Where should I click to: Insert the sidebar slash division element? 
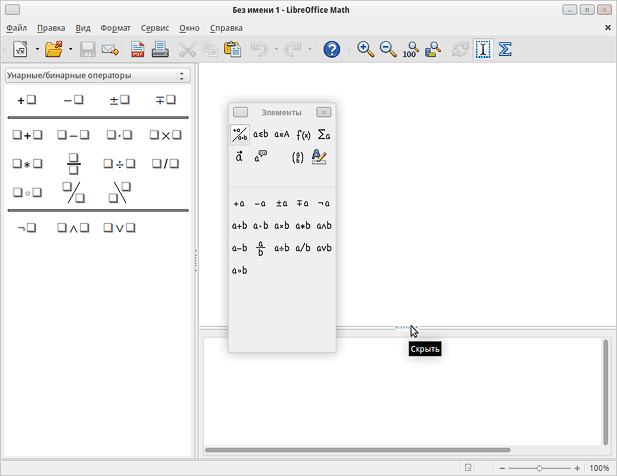point(166,164)
